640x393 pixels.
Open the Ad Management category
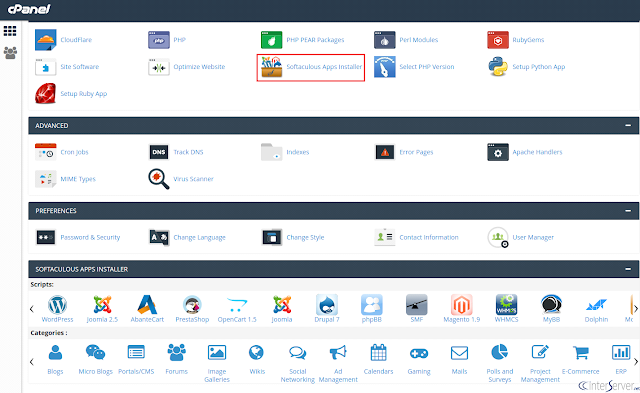tap(338, 353)
